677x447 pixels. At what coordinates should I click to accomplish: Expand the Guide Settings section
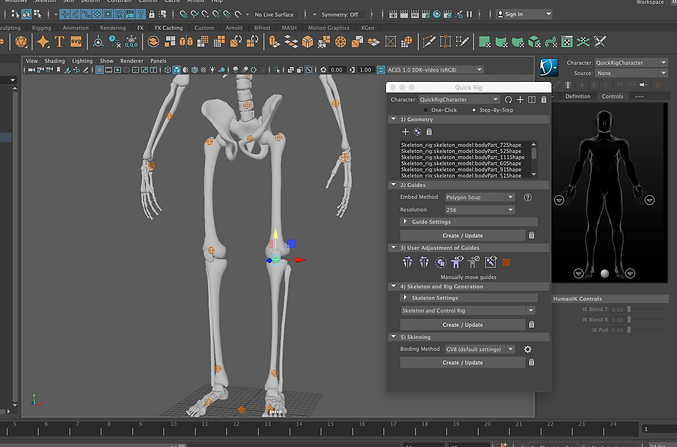pyautogui.click(x=469, y=222)
